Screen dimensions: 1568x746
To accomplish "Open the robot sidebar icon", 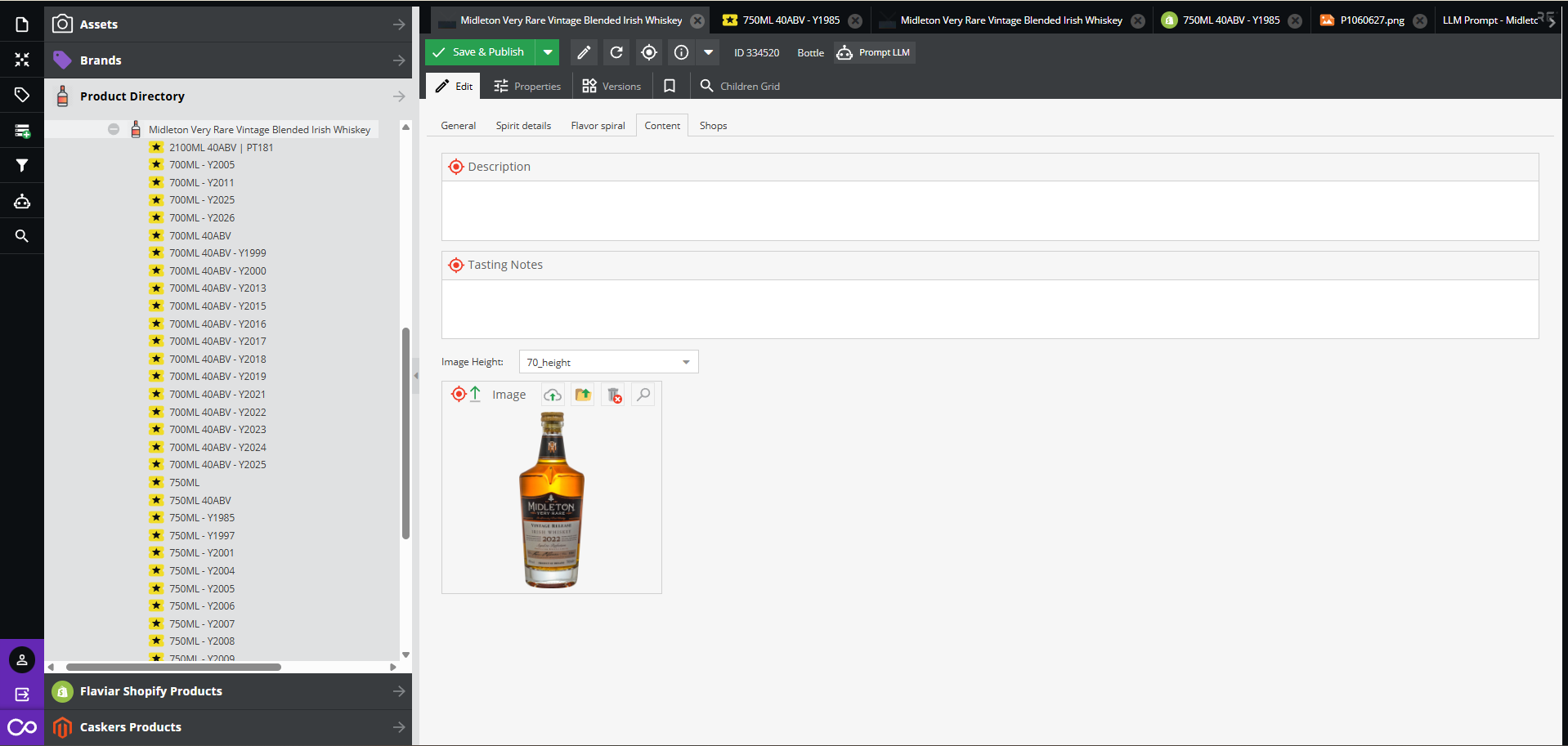I will (22, 201).
